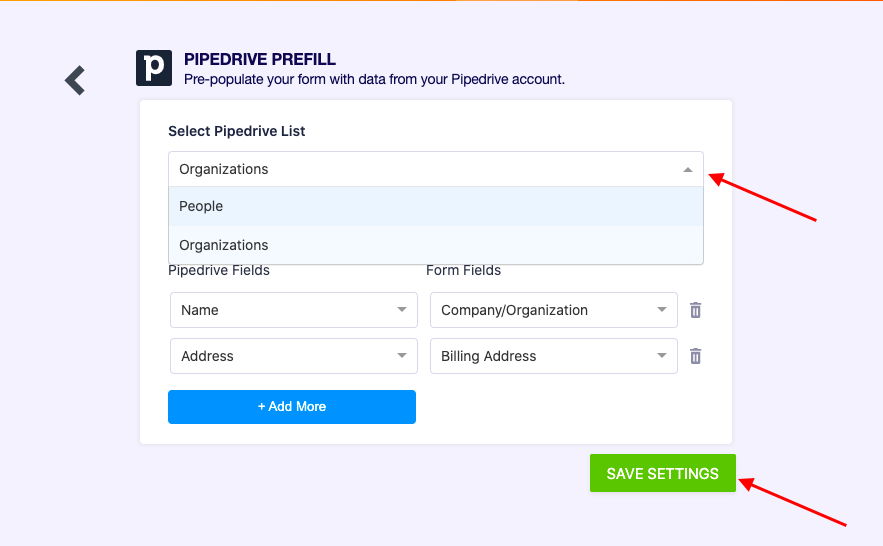The height and width of the screenshot is (546, 883).
Task: Click the down caret on the Billing Address dropdown
Action: click(x=662, y=356)
